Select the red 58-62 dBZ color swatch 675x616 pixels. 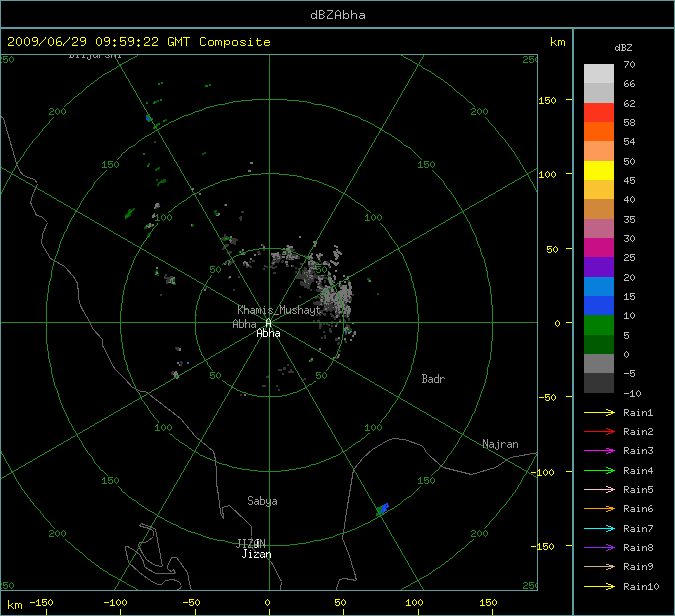pos(599,112)
